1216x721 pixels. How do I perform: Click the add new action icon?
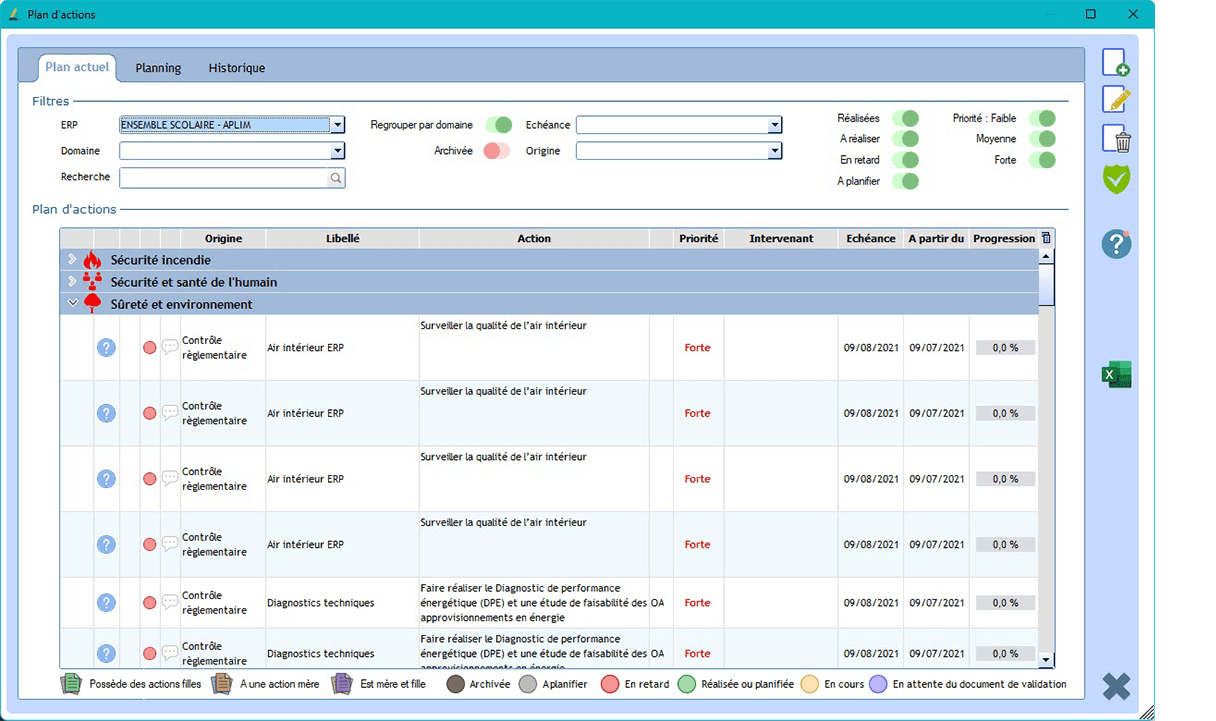click(x=1115, y=62)
